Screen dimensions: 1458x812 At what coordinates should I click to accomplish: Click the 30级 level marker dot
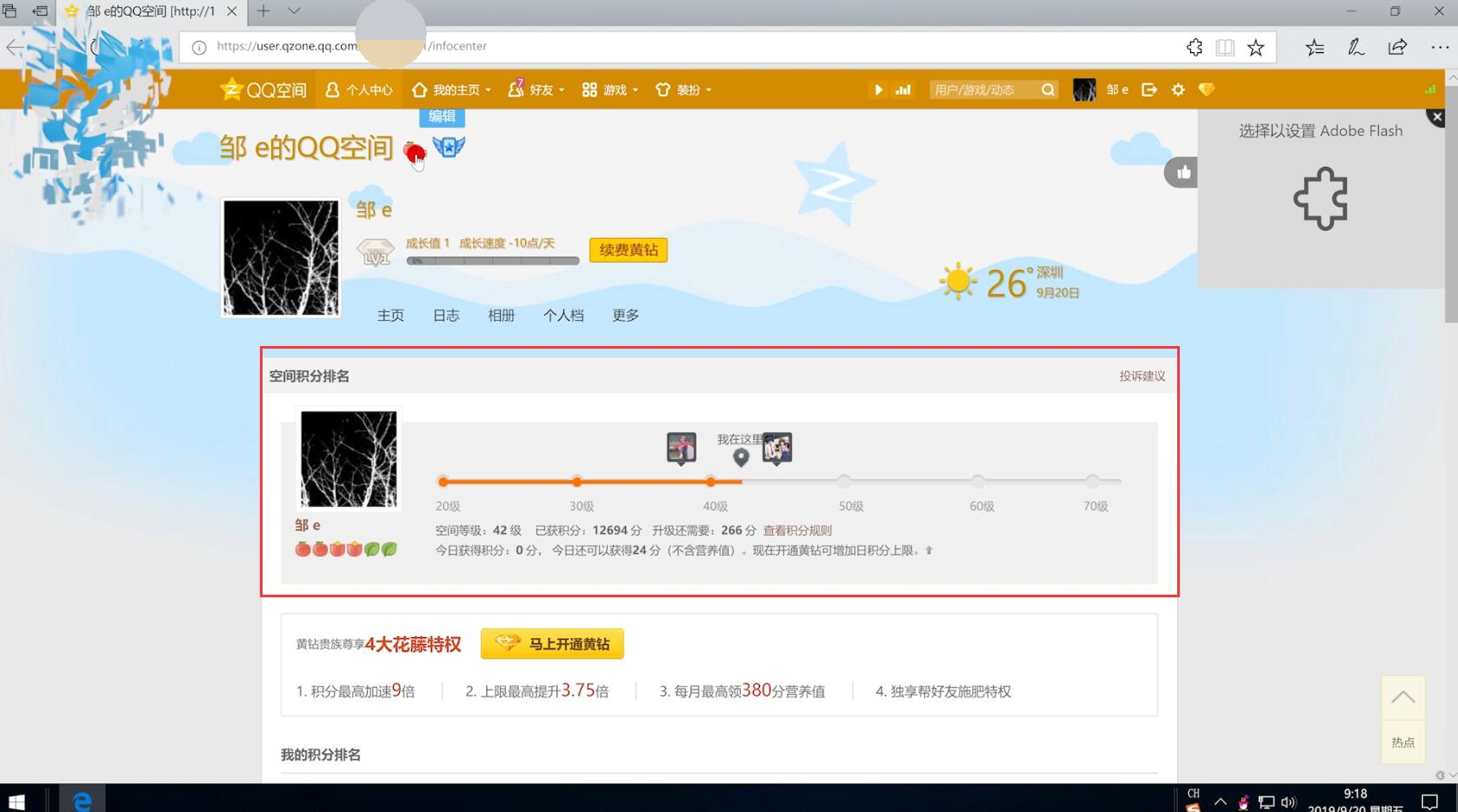576,482
